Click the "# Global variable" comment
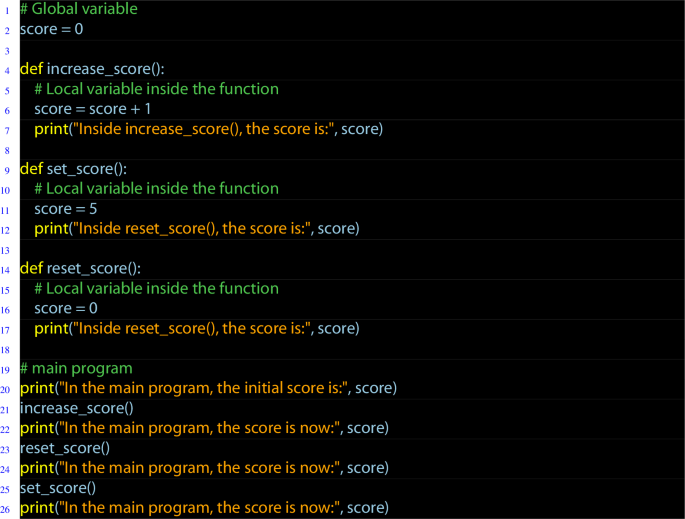 [78, 9]
